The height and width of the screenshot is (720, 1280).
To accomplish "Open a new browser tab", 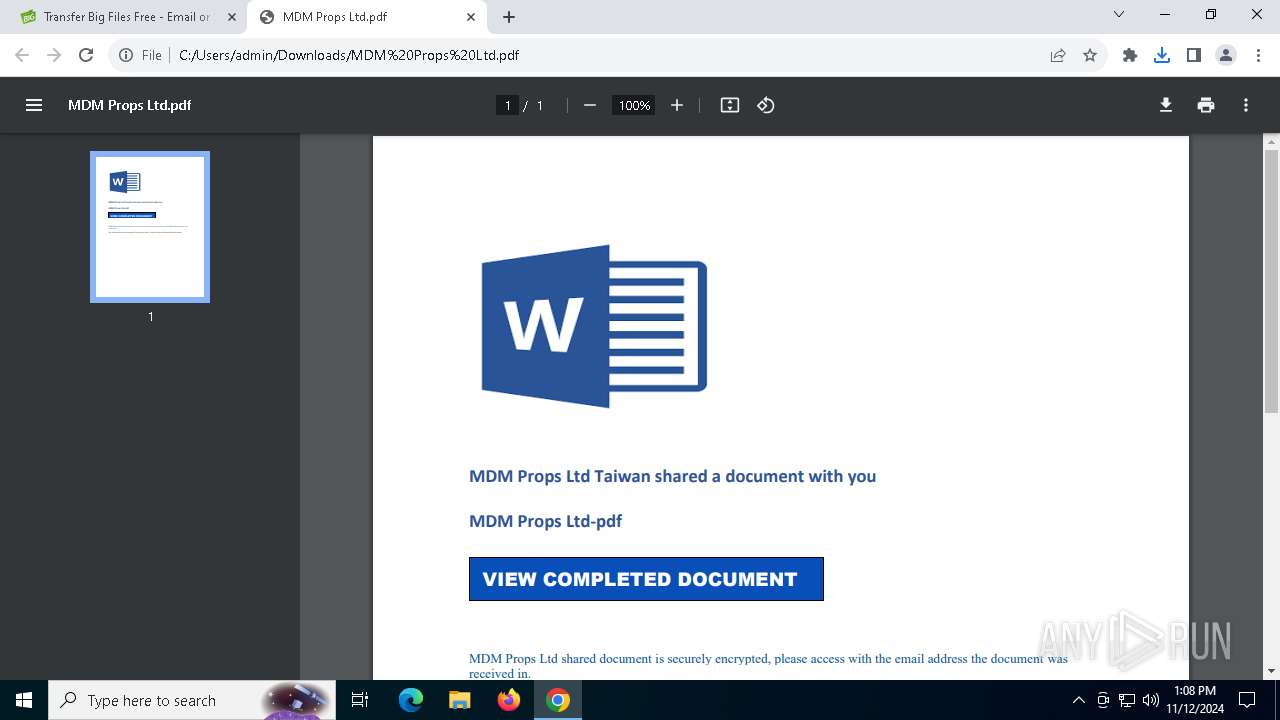I will 509,17.
